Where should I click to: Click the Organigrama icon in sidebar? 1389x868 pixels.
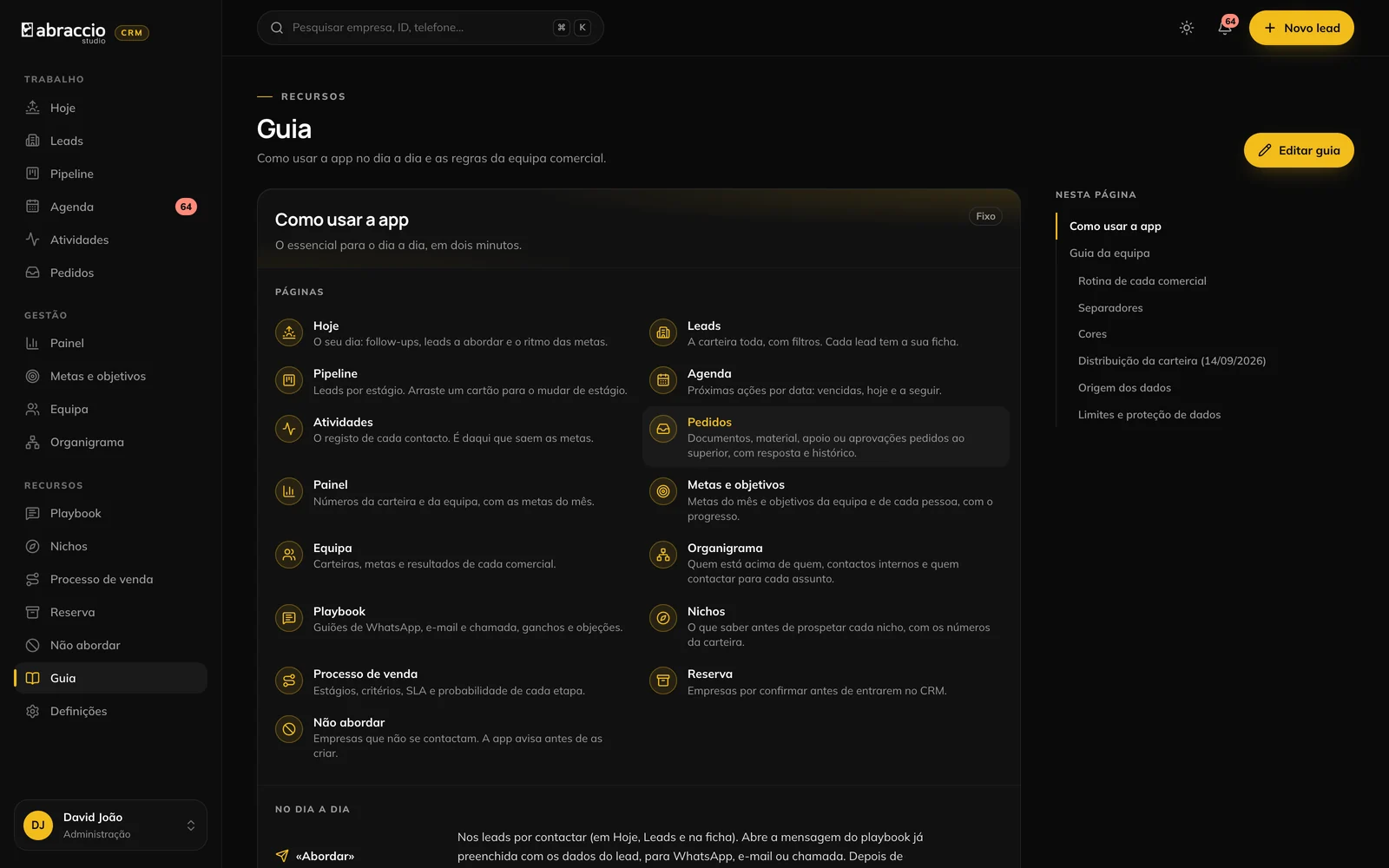tap(32, 442)
